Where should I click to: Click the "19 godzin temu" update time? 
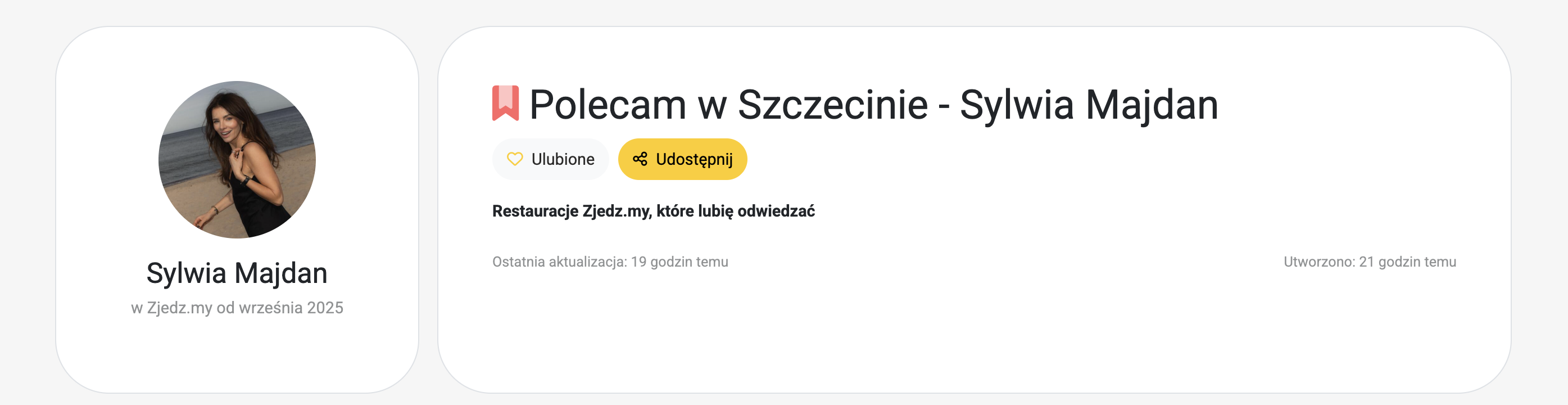click(x=679, y=262)
